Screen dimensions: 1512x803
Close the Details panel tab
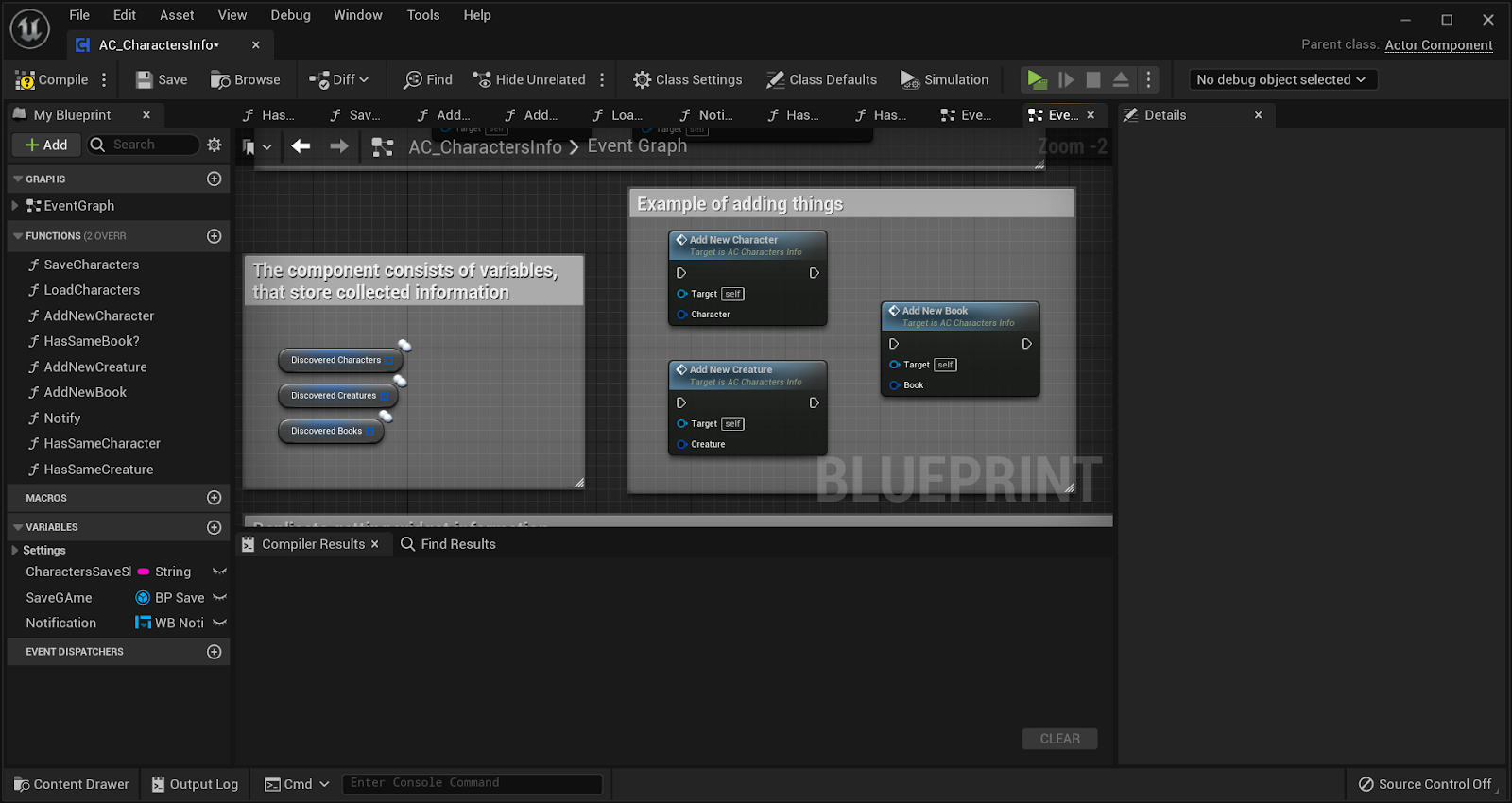[1258, 115]
